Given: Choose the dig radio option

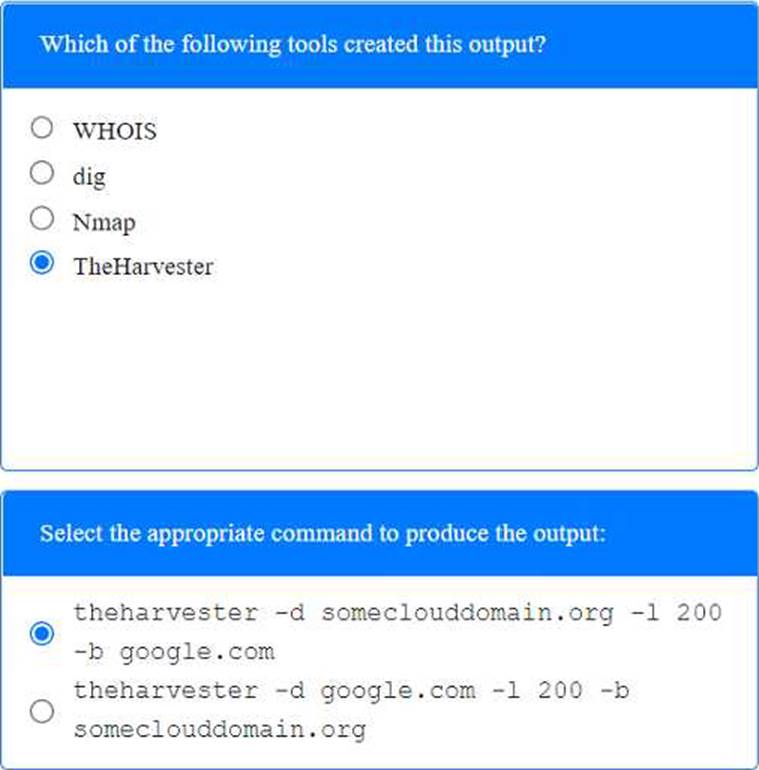Looking at the screenshot, I should pyautogui.click(x=42, y=172).
